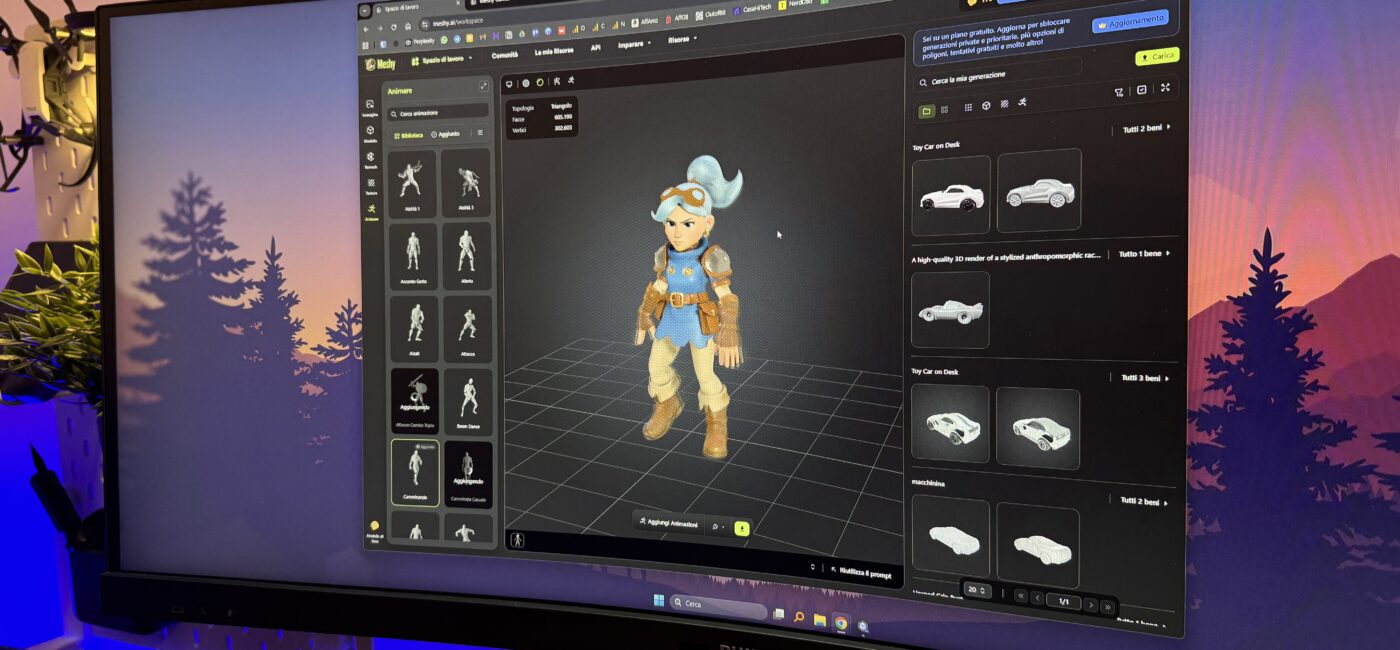Click the Aggiornamento upgrade button
The width and height of the screenshot is (1400, 650).
click(1130, 22)
